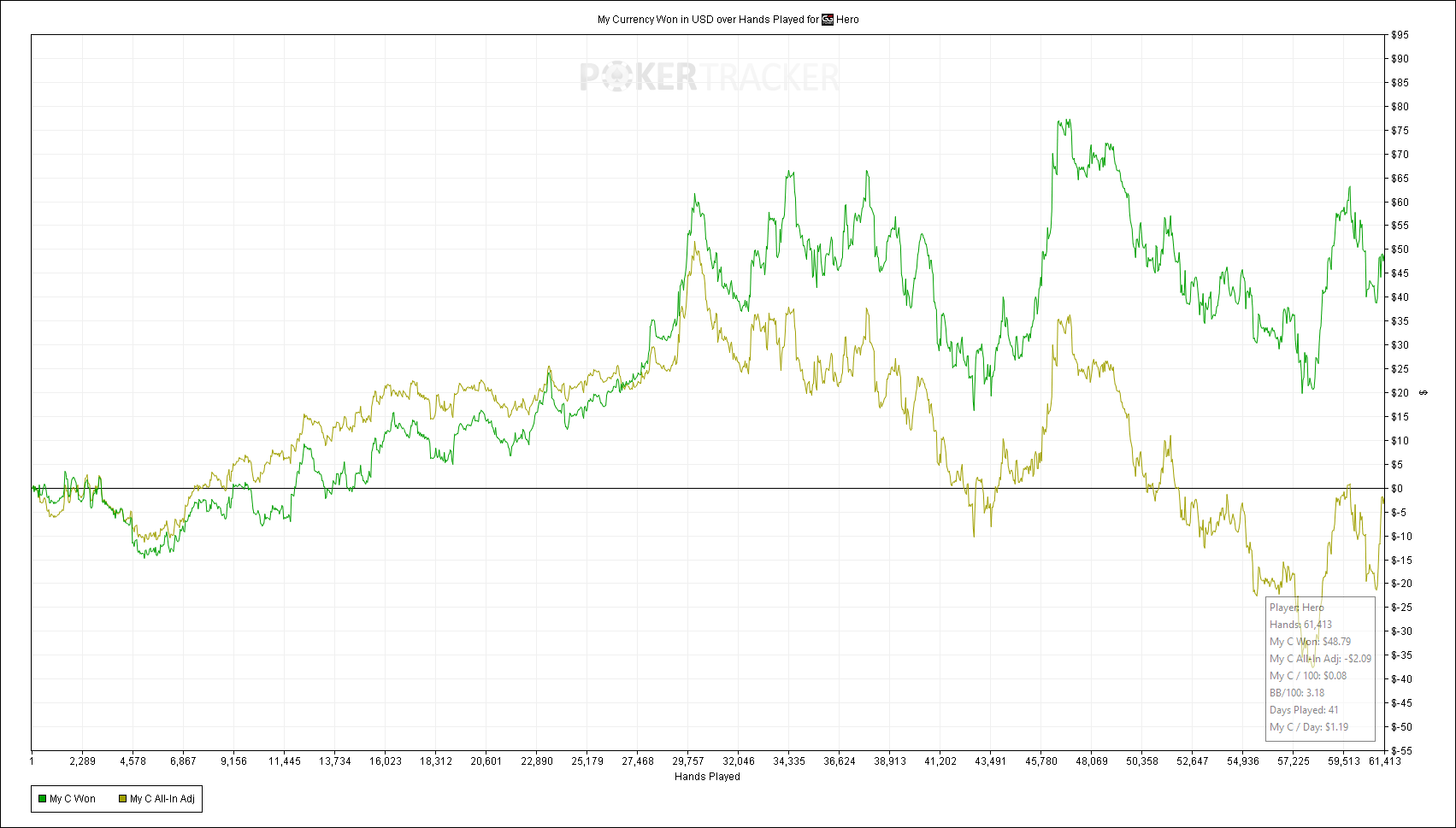Select 'My C All-In Adj: -$2.09' in the tooltip

[x=1321, y=659]
